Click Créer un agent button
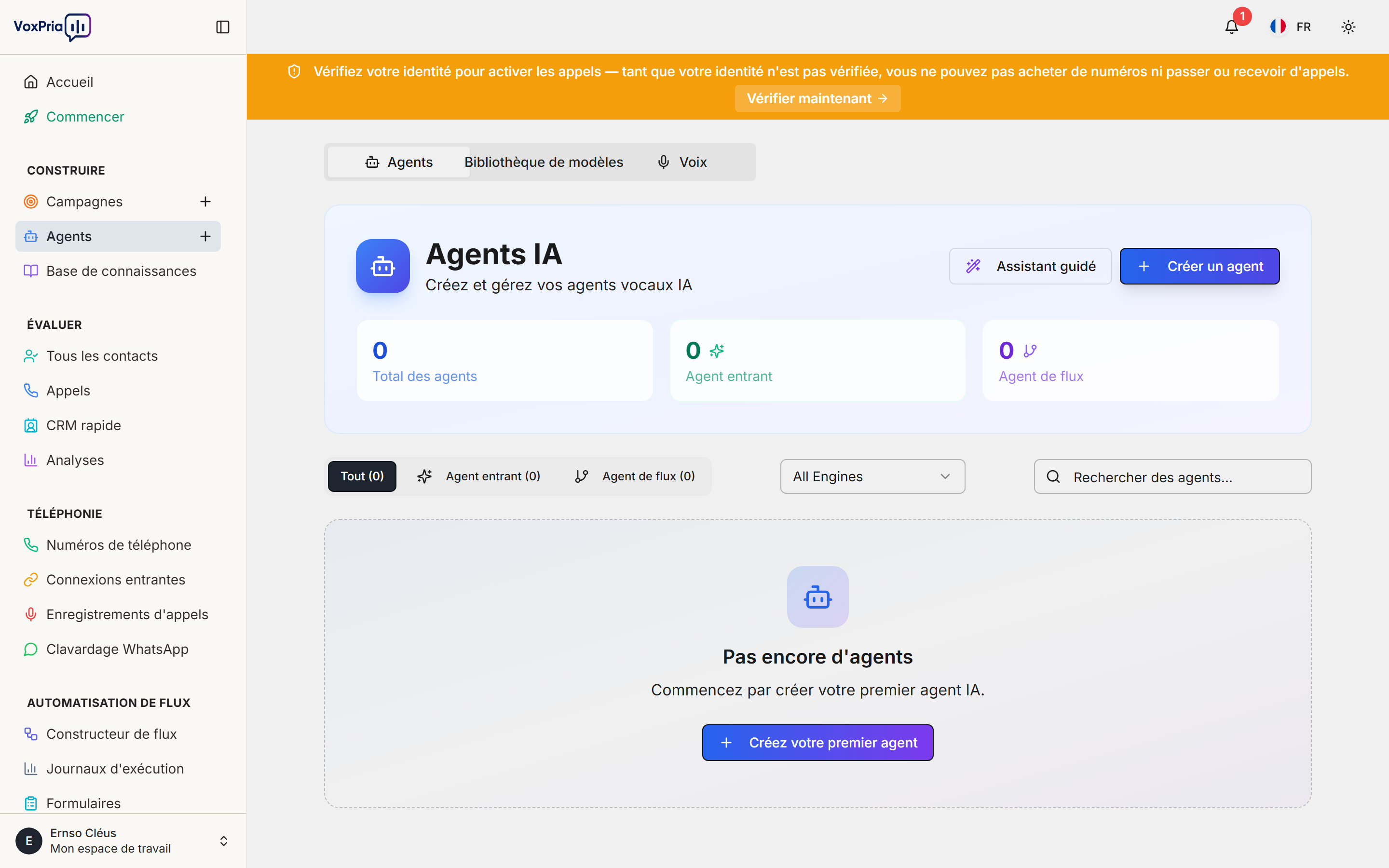The image size is (1389, 868). point(1199,266)
